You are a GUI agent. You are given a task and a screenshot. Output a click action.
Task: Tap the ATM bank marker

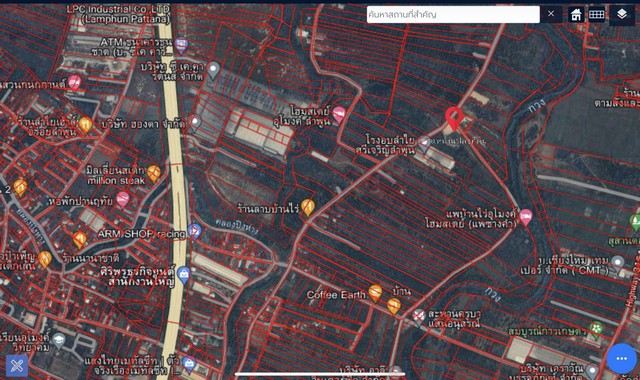pos(181,46)
